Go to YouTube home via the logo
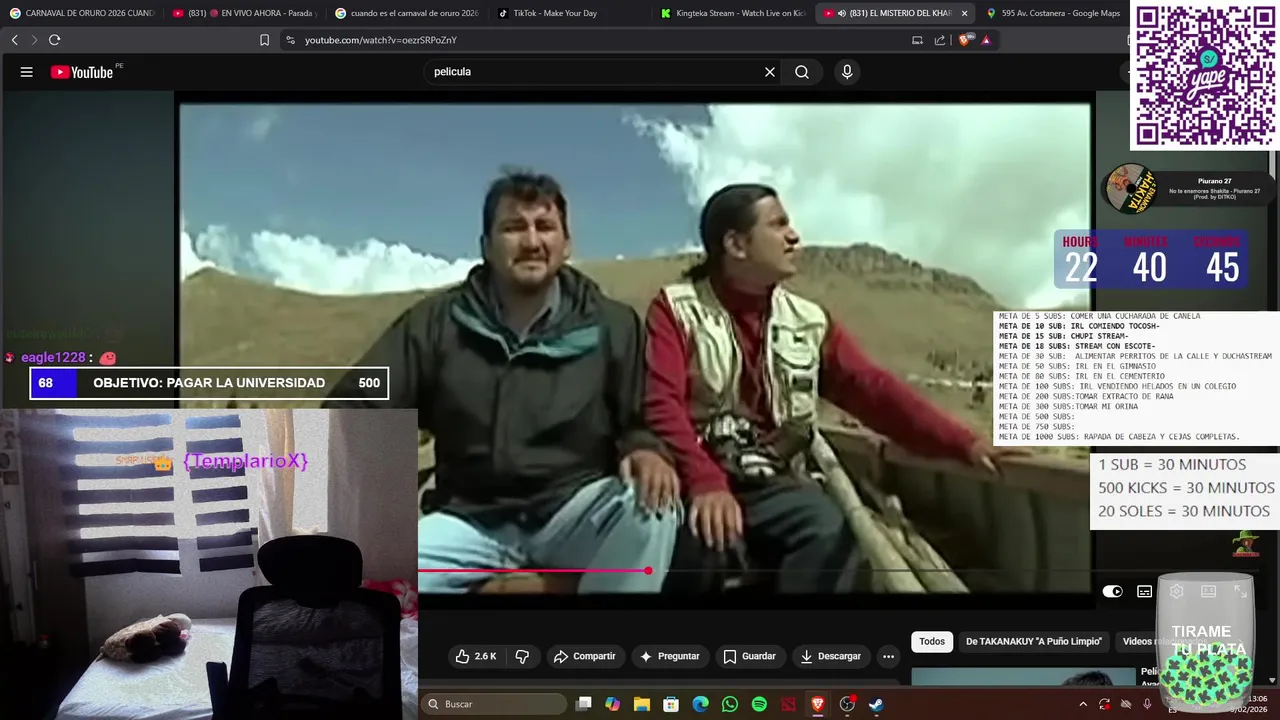The image size is (1280, 720). coord(82,72)
